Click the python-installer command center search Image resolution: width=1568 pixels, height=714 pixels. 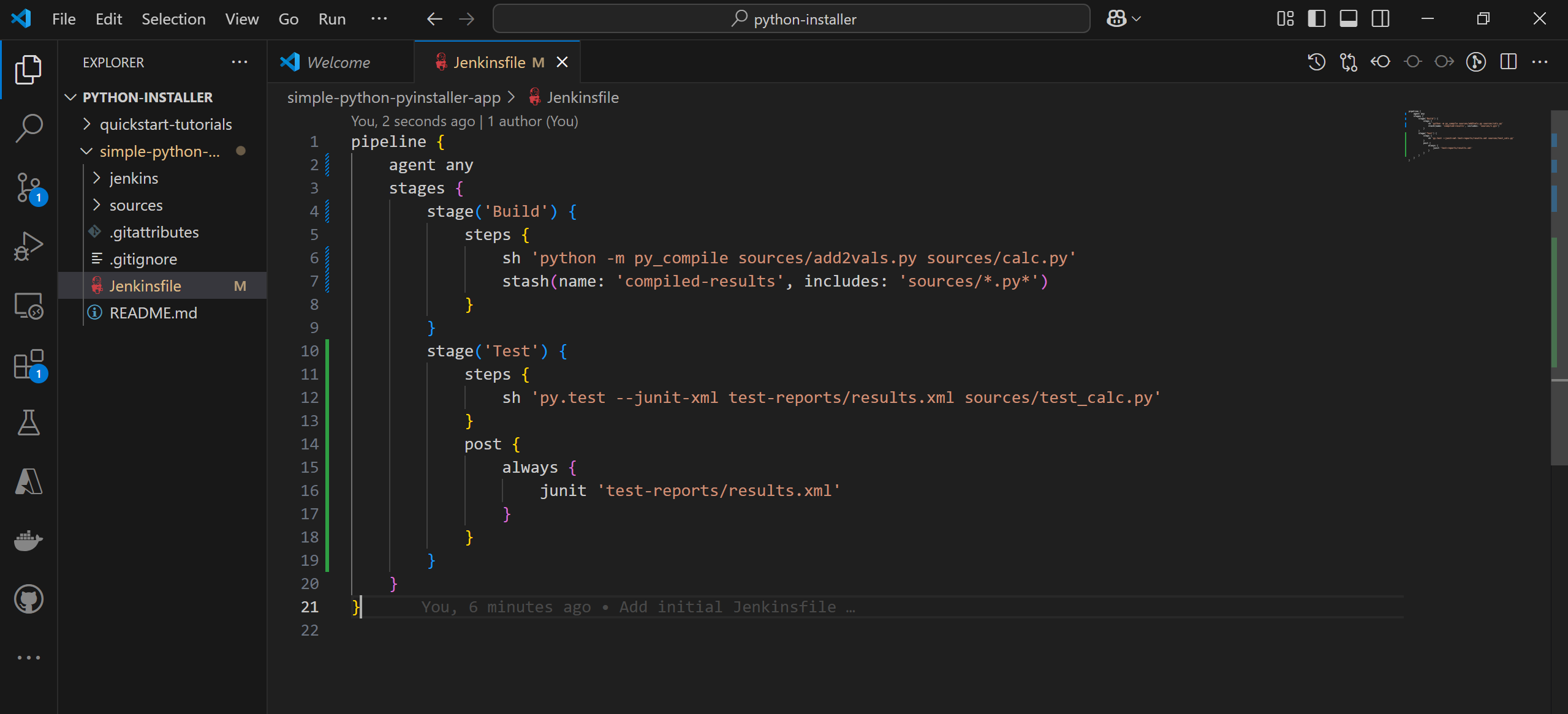791,19
